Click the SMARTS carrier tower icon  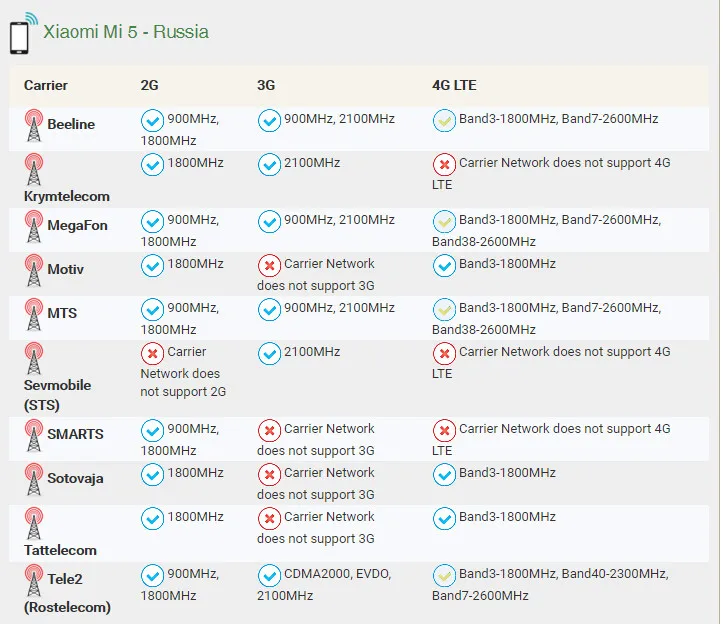tap(34, 435)
